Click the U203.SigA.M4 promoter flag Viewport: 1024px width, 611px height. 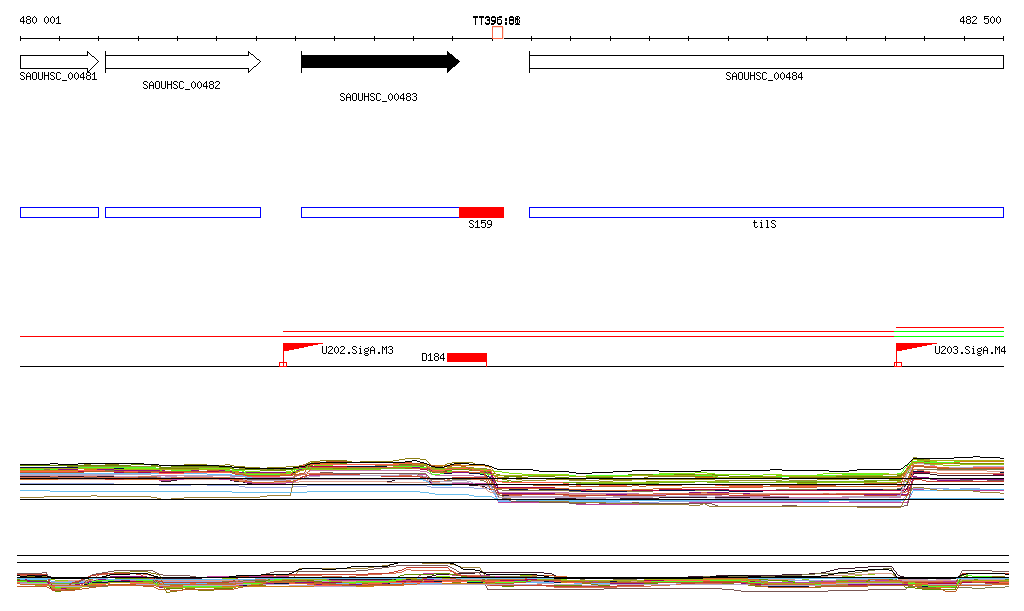click(x=916, y=348)
